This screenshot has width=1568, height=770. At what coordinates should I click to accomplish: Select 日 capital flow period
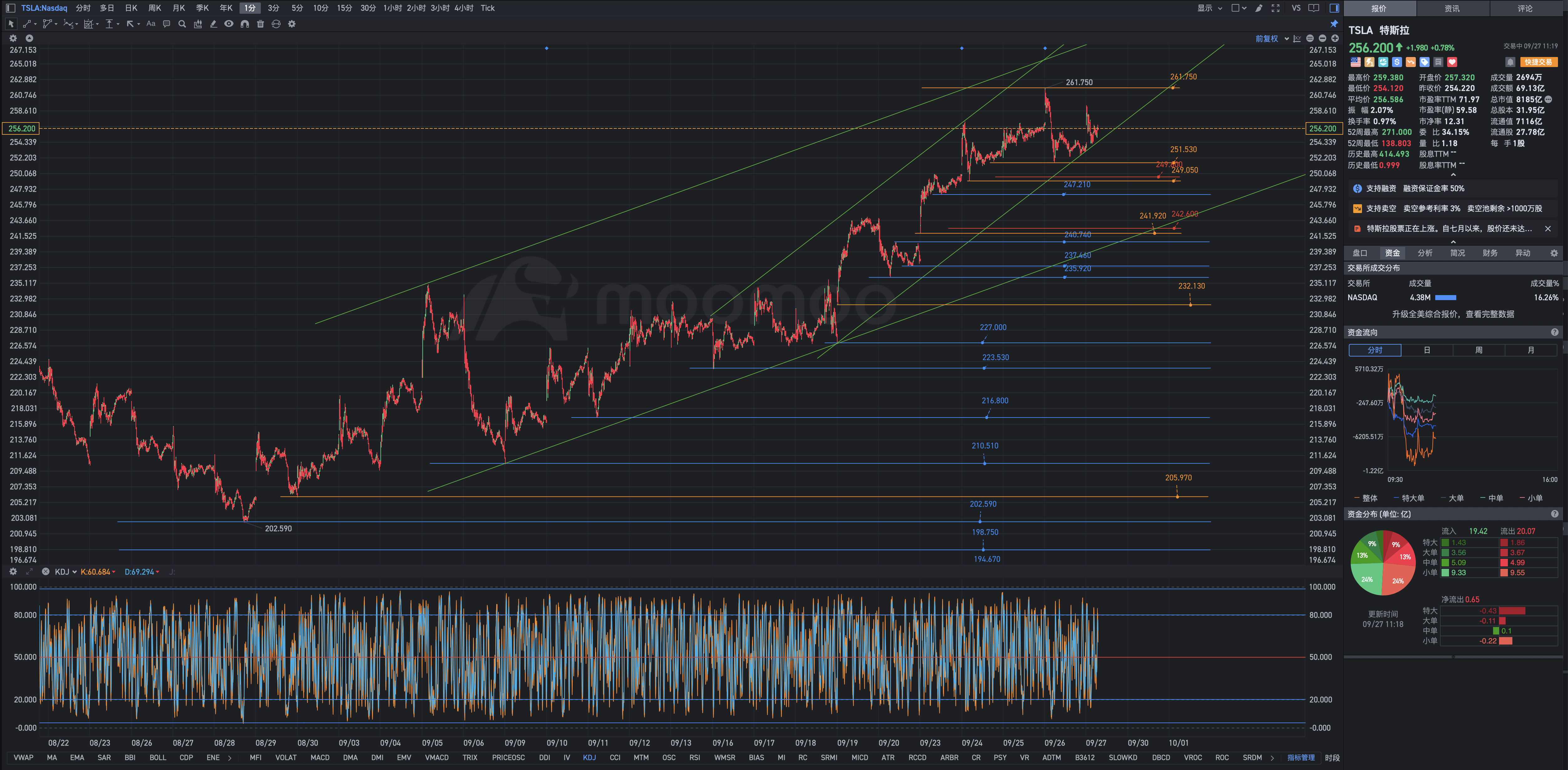click(x=1427, y=350)
